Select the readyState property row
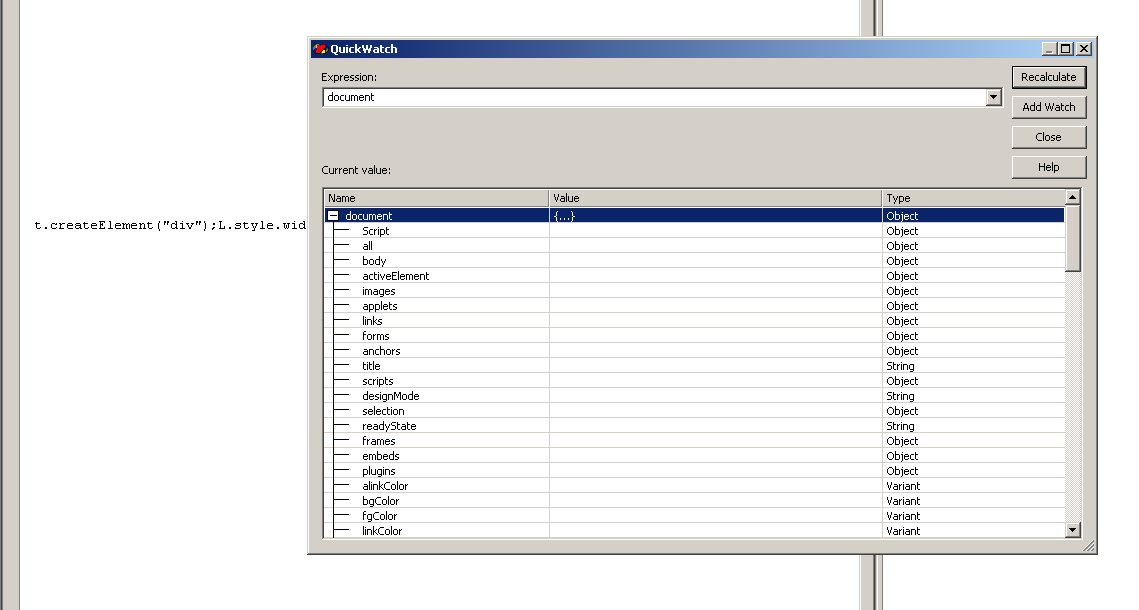1139x610 pixels. click(x=389, y=426)
